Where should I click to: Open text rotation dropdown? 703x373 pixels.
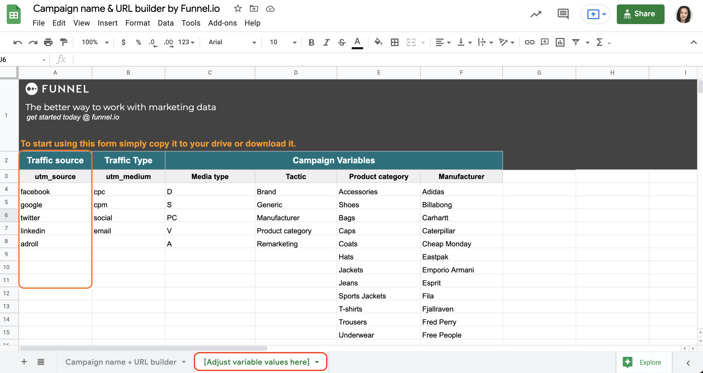point(506,43)
